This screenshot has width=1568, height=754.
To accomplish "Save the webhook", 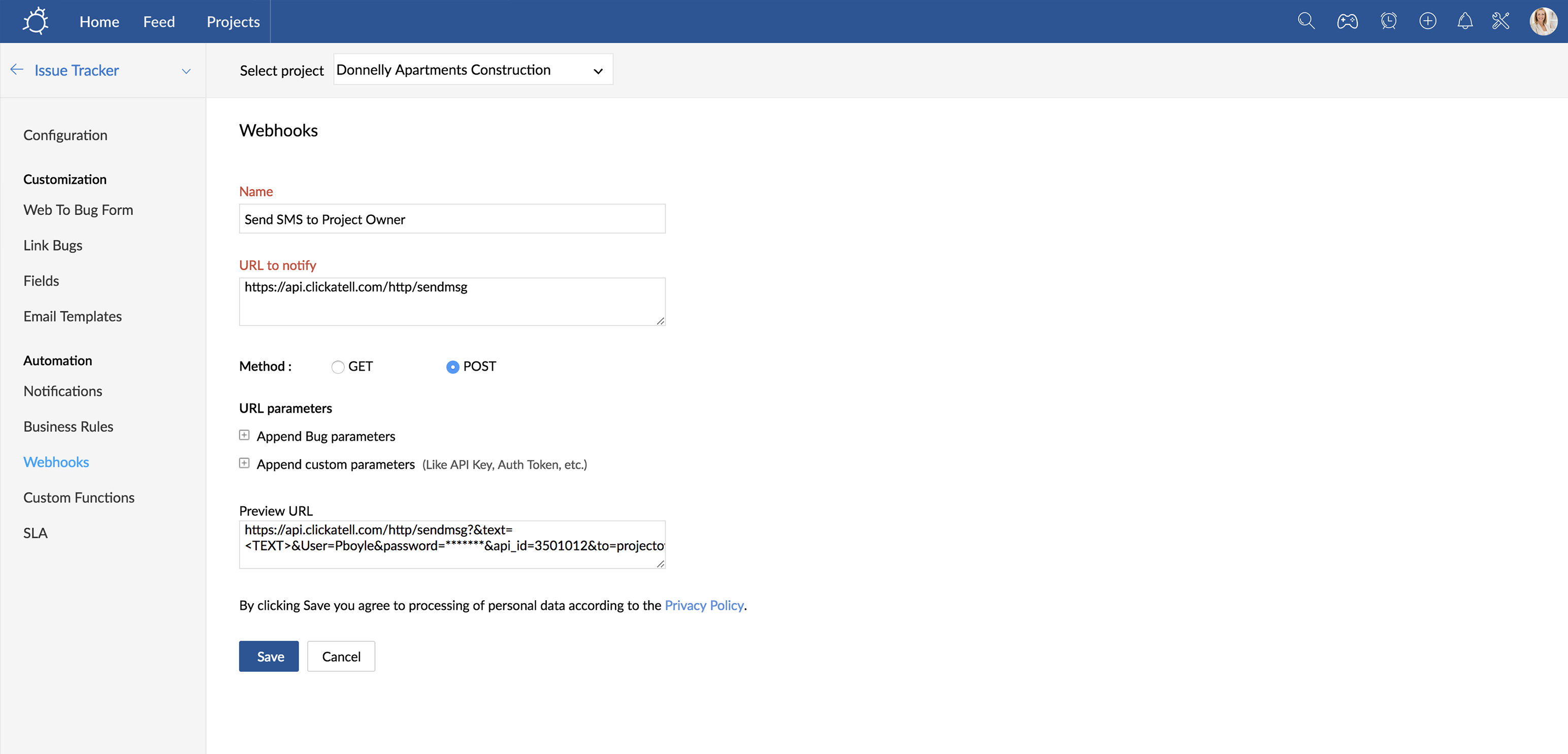I will [269, 656].
